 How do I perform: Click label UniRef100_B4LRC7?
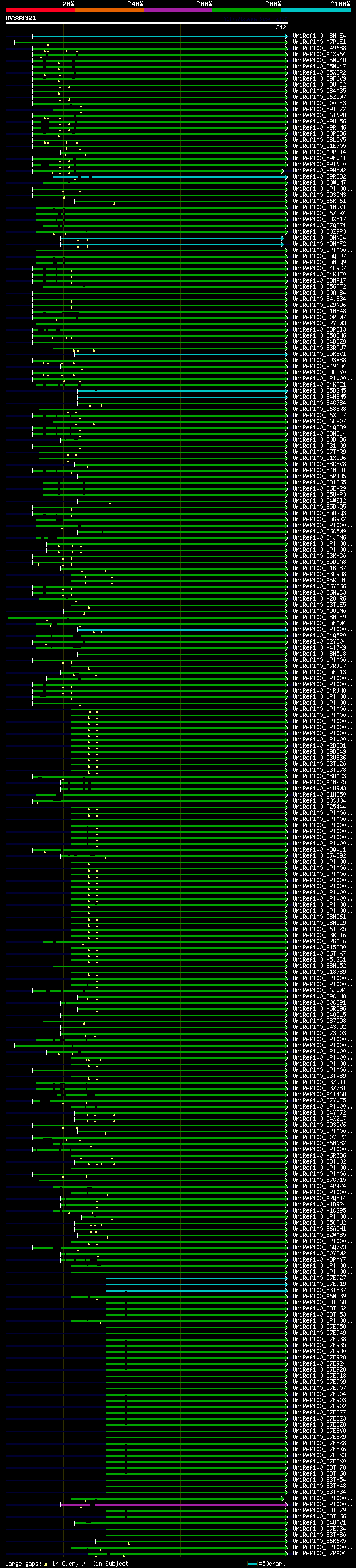[319, 269]
